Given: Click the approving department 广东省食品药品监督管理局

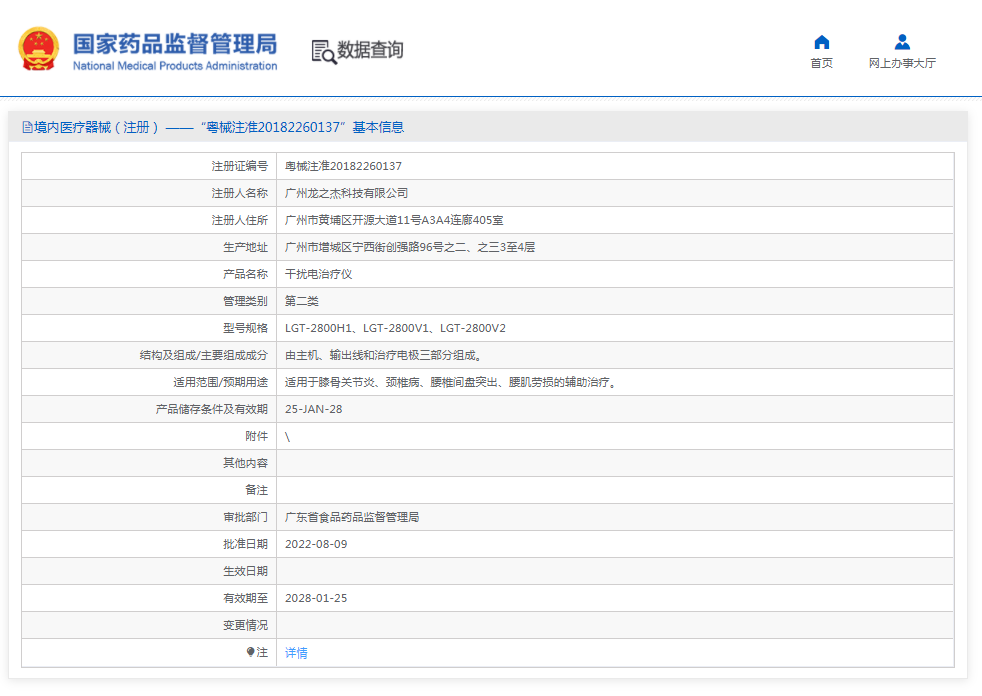Looking at the screenshot, I should [x=351, y=517].
